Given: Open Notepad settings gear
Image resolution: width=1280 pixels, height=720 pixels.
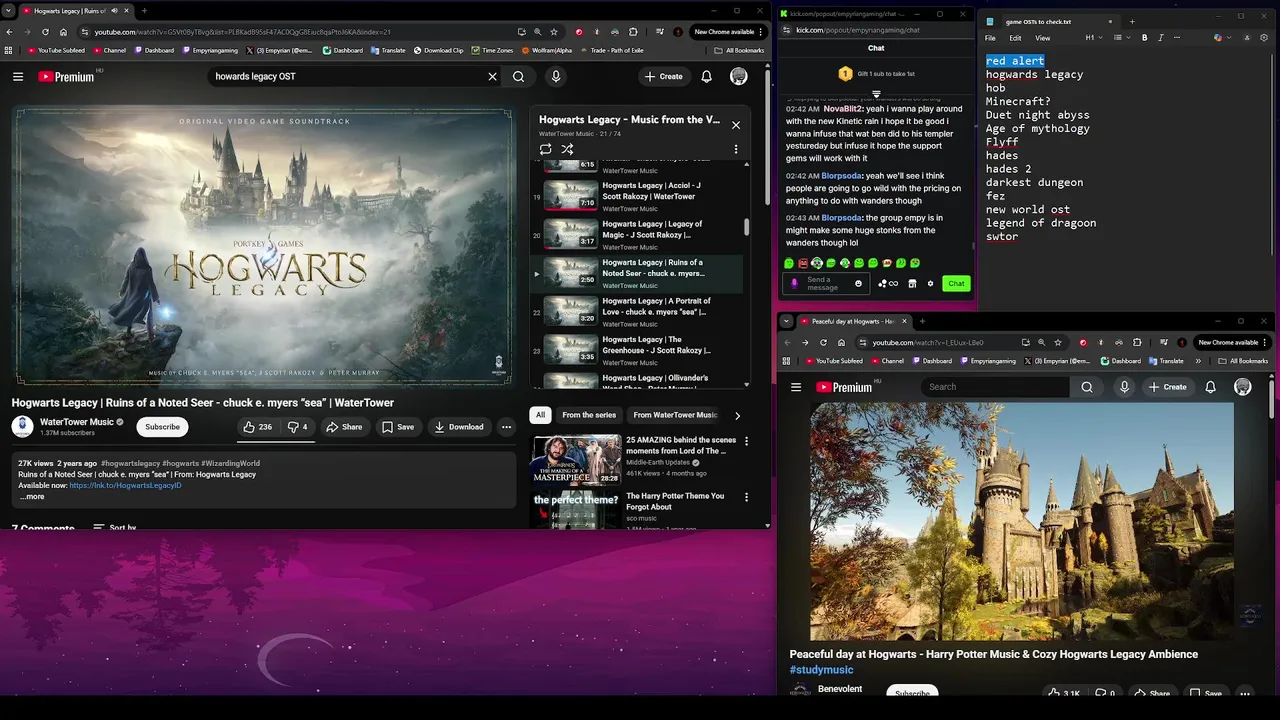Looking at the screenshot, I should click(1265, 38).
